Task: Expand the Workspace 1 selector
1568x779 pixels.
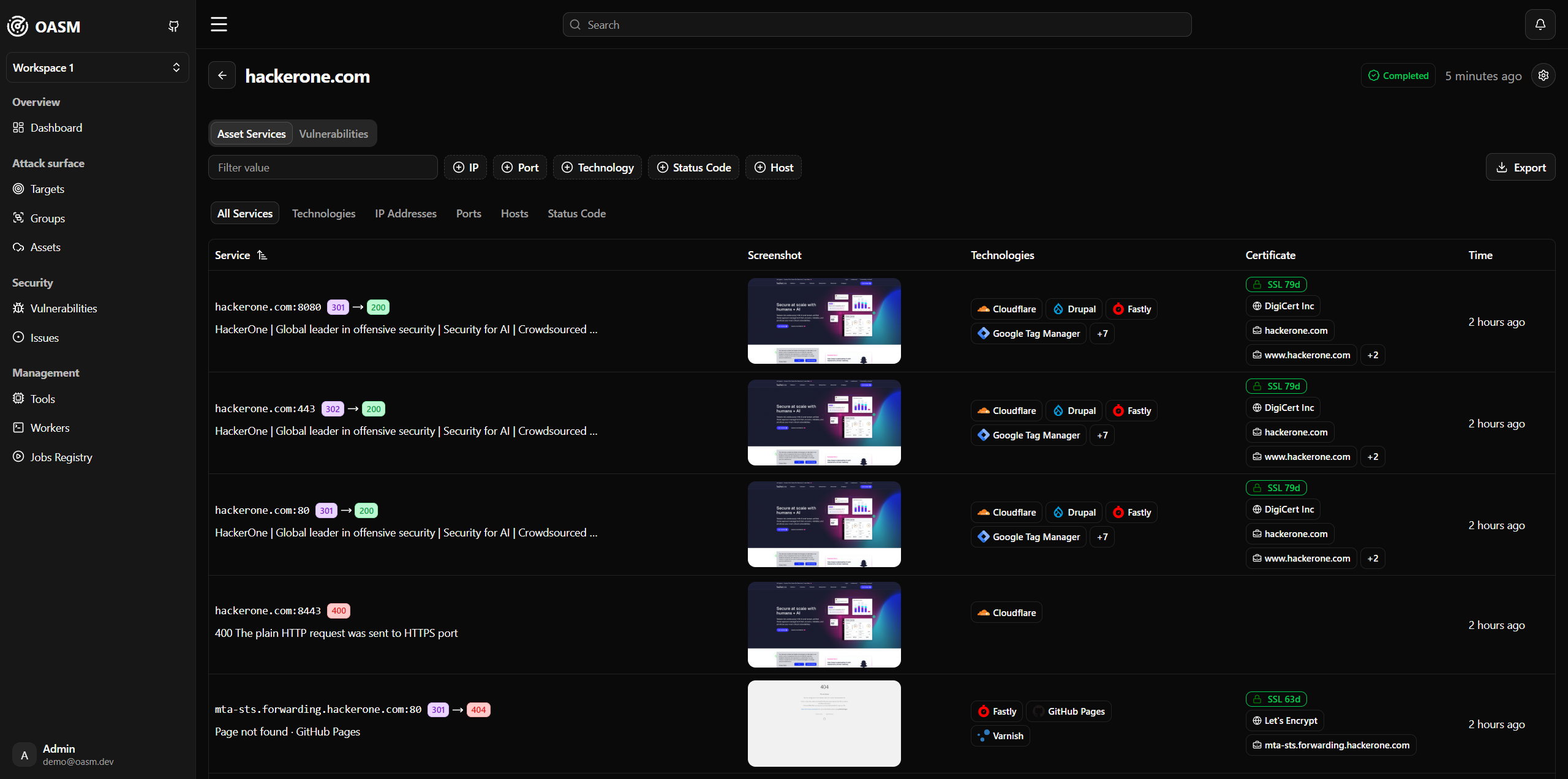Action: coord(97,67)
